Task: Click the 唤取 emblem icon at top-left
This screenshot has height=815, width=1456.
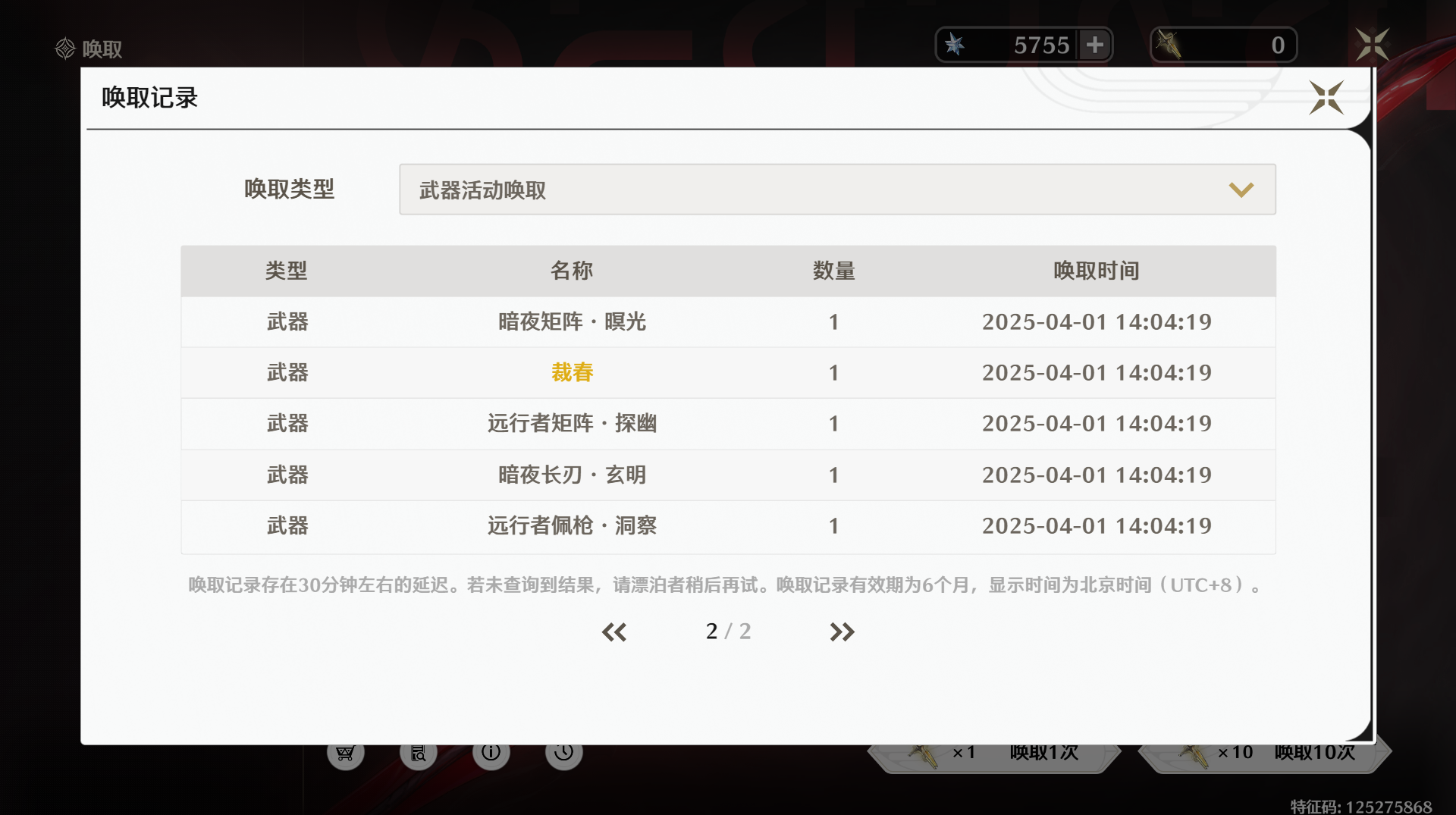Action: (65, 49)
